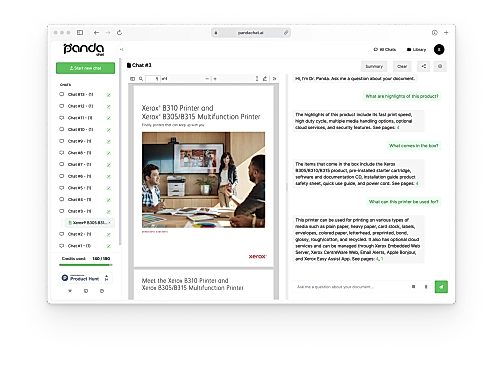Image resolution: width=503 pixels, height=368 pixels.
Task: Click green check icon beside Chat #13
Action: pyautogui.click(x=109, y=95)
